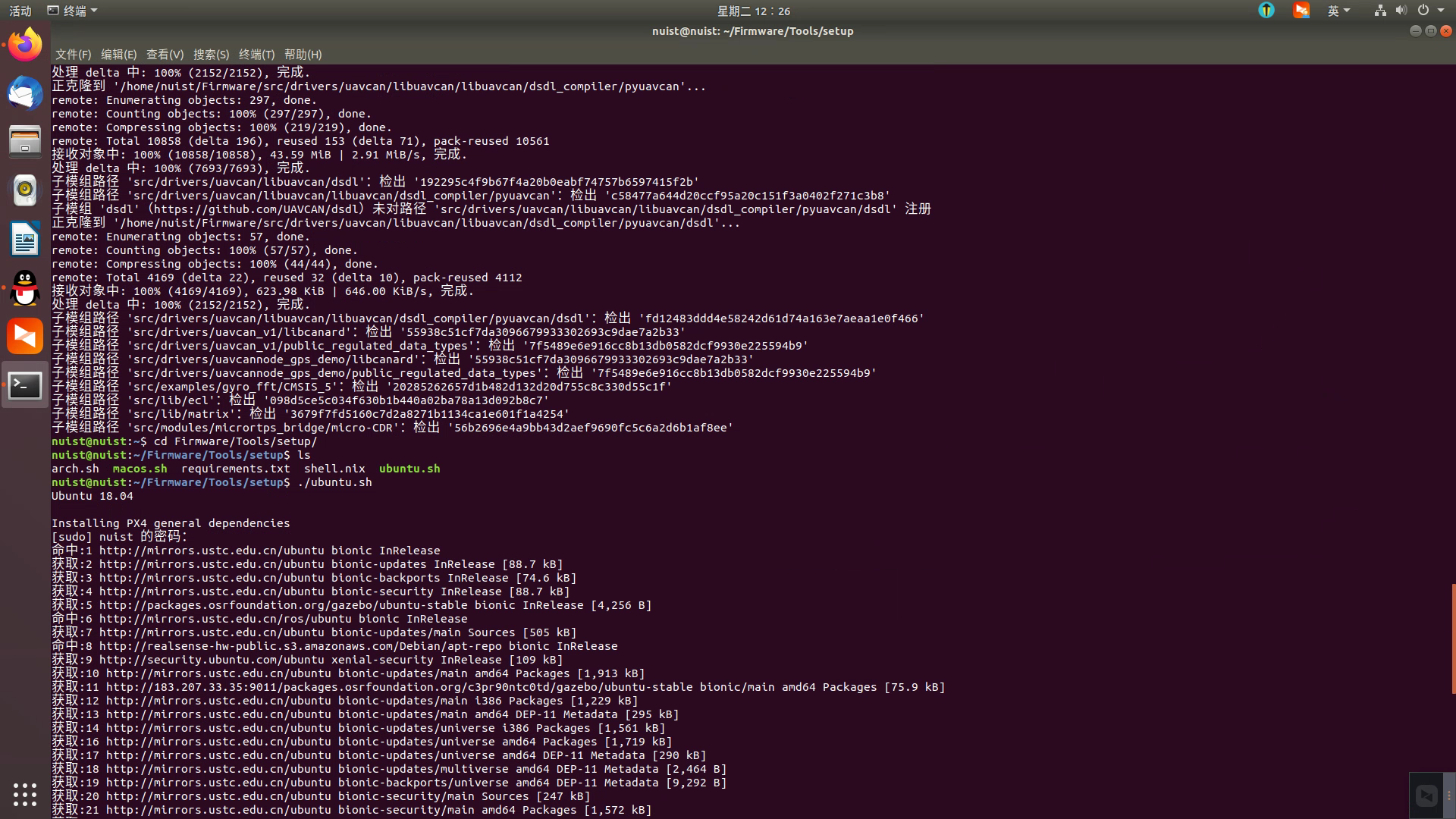Screen dimensions: 1456x819
Task: Launch Firefox from the dock
Action: point(24,43)
